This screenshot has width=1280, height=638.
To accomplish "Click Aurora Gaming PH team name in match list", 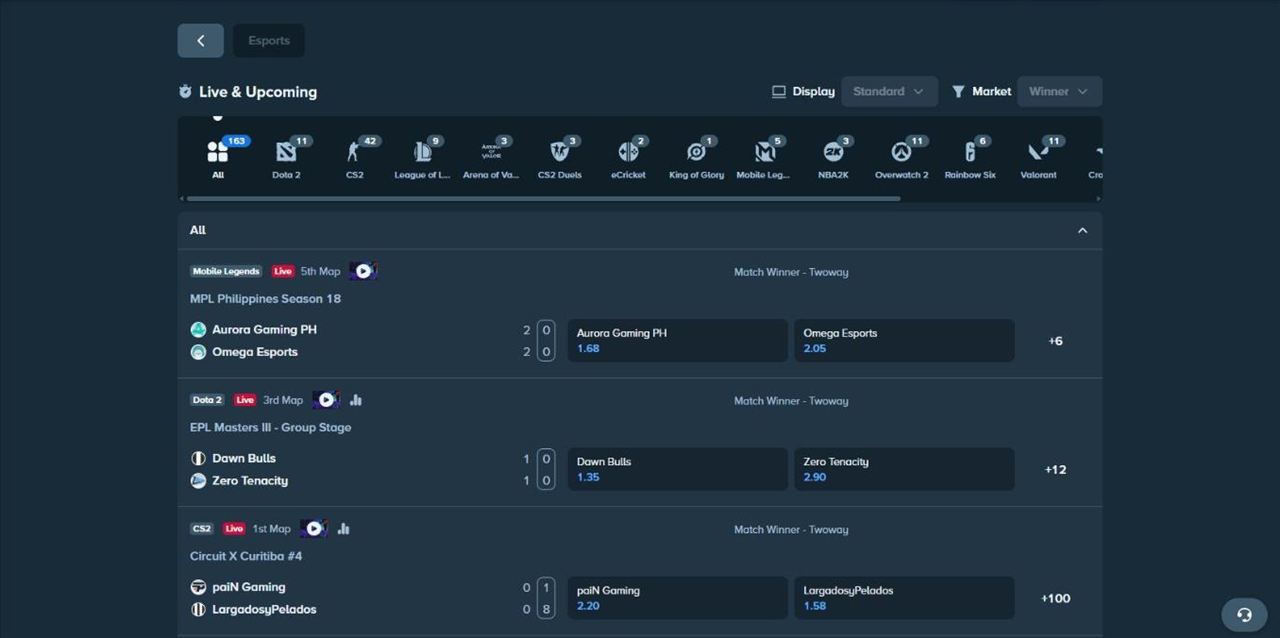I will pos(264,329).
